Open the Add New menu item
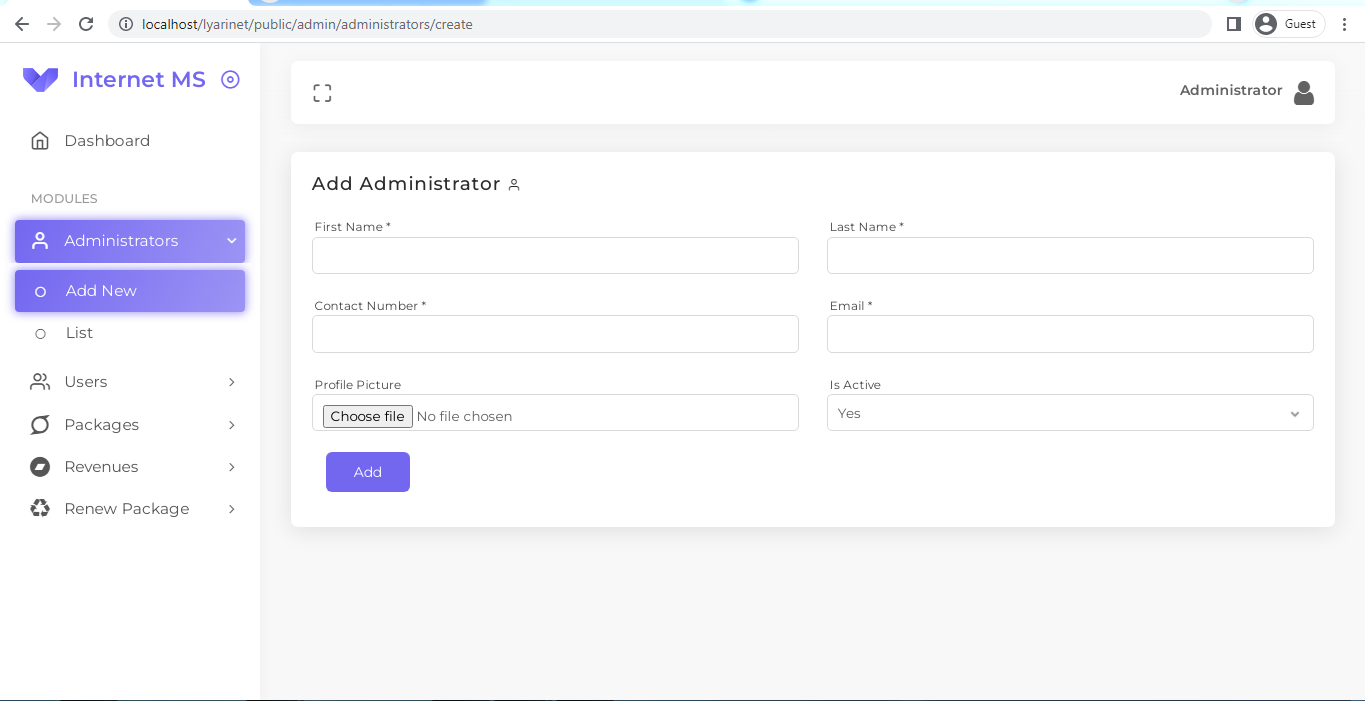The height and width of the screenshot is (701, 1365). click(100, 290)
